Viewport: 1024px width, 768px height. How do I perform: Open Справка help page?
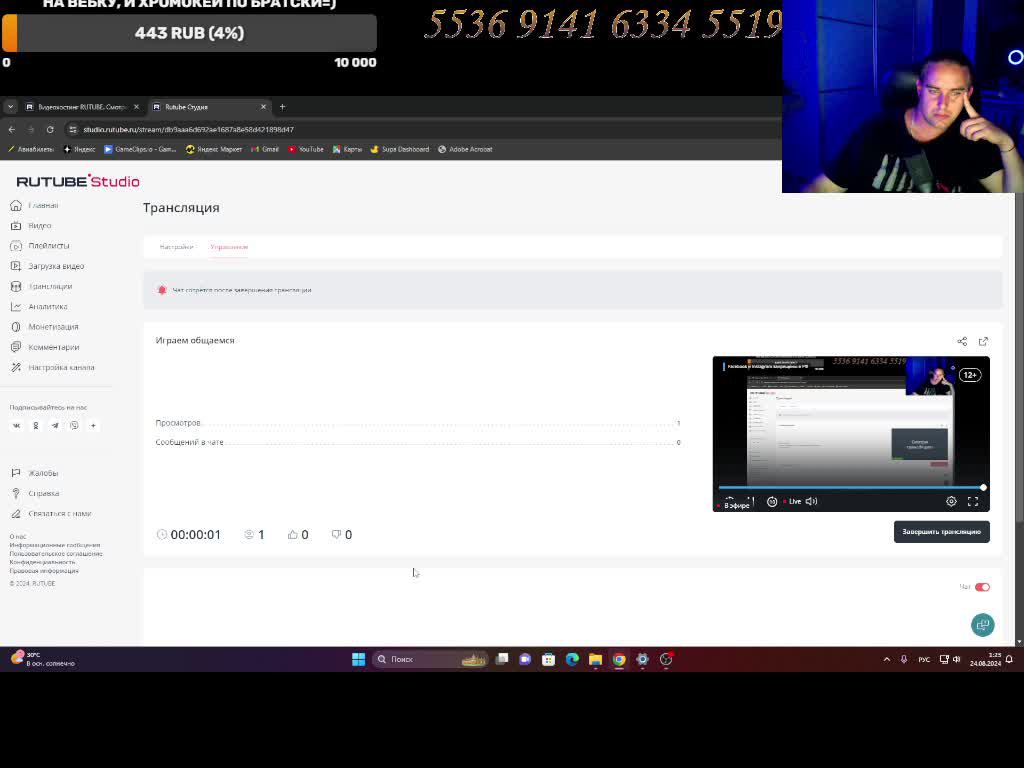coord(35,494)
